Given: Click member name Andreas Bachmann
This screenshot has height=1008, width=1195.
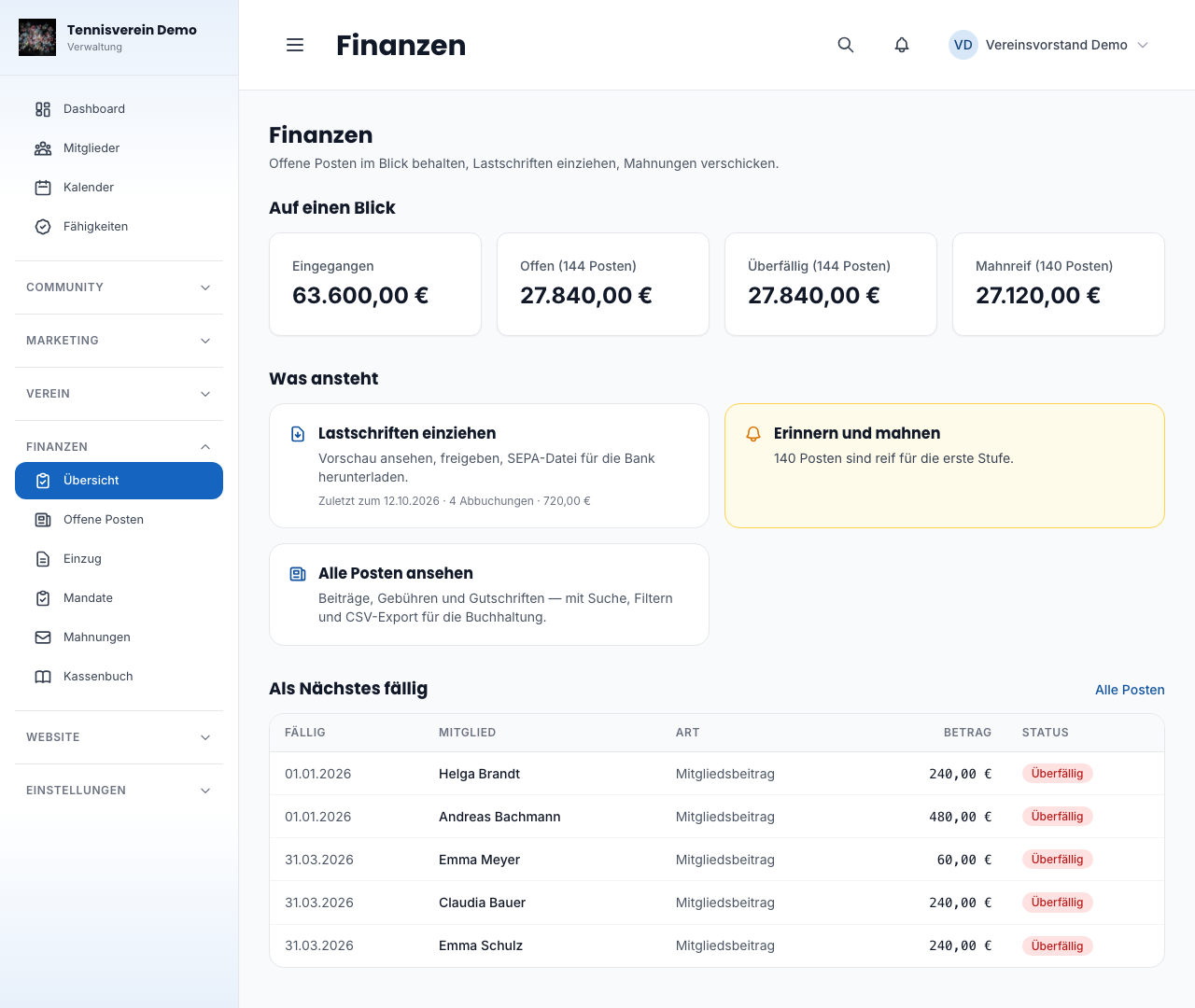Looking at the screenshot, I should [x=499, y=817].
